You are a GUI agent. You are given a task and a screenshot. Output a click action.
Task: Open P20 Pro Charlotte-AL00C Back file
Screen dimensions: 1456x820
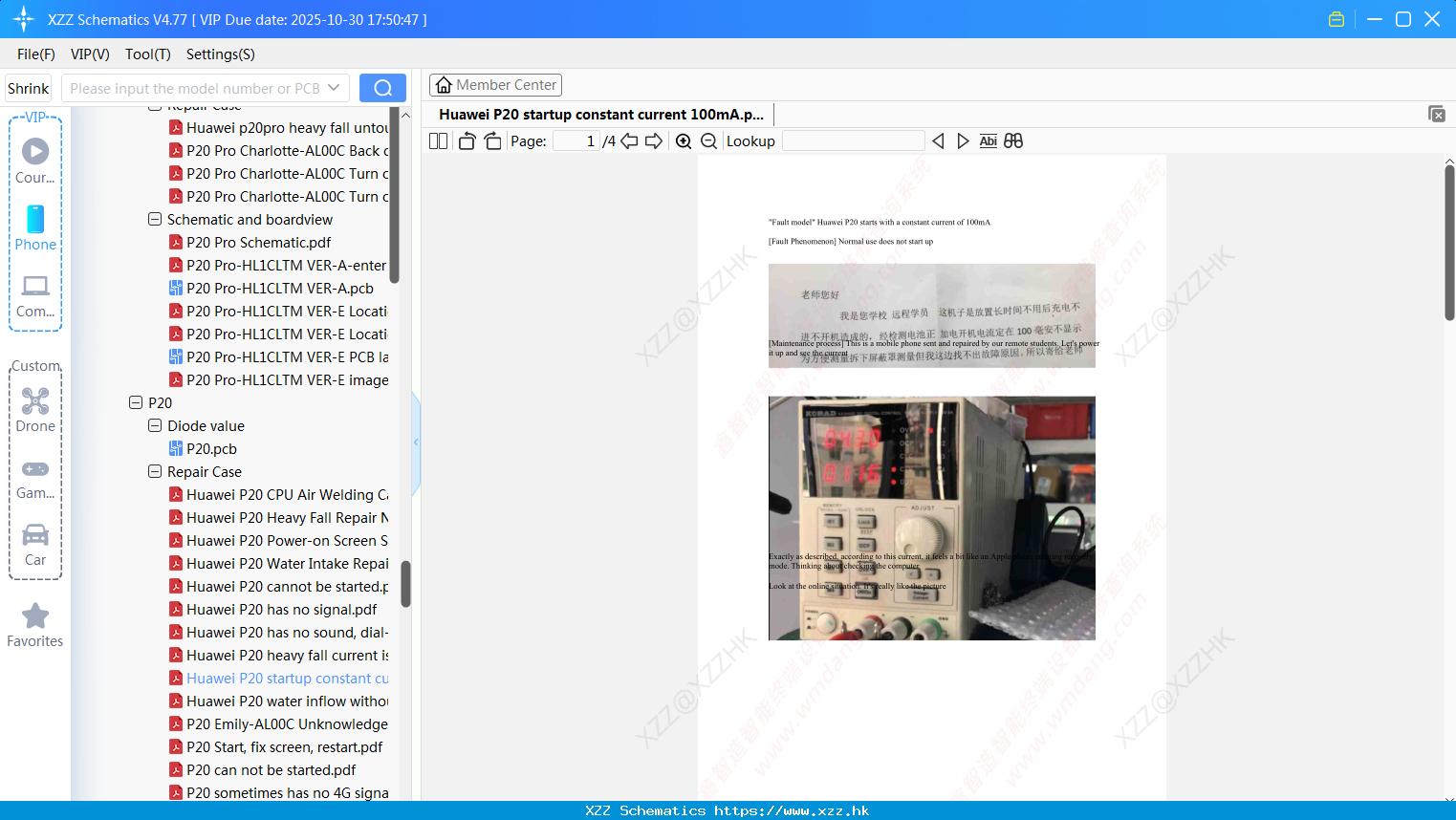(x=279, y=150)
